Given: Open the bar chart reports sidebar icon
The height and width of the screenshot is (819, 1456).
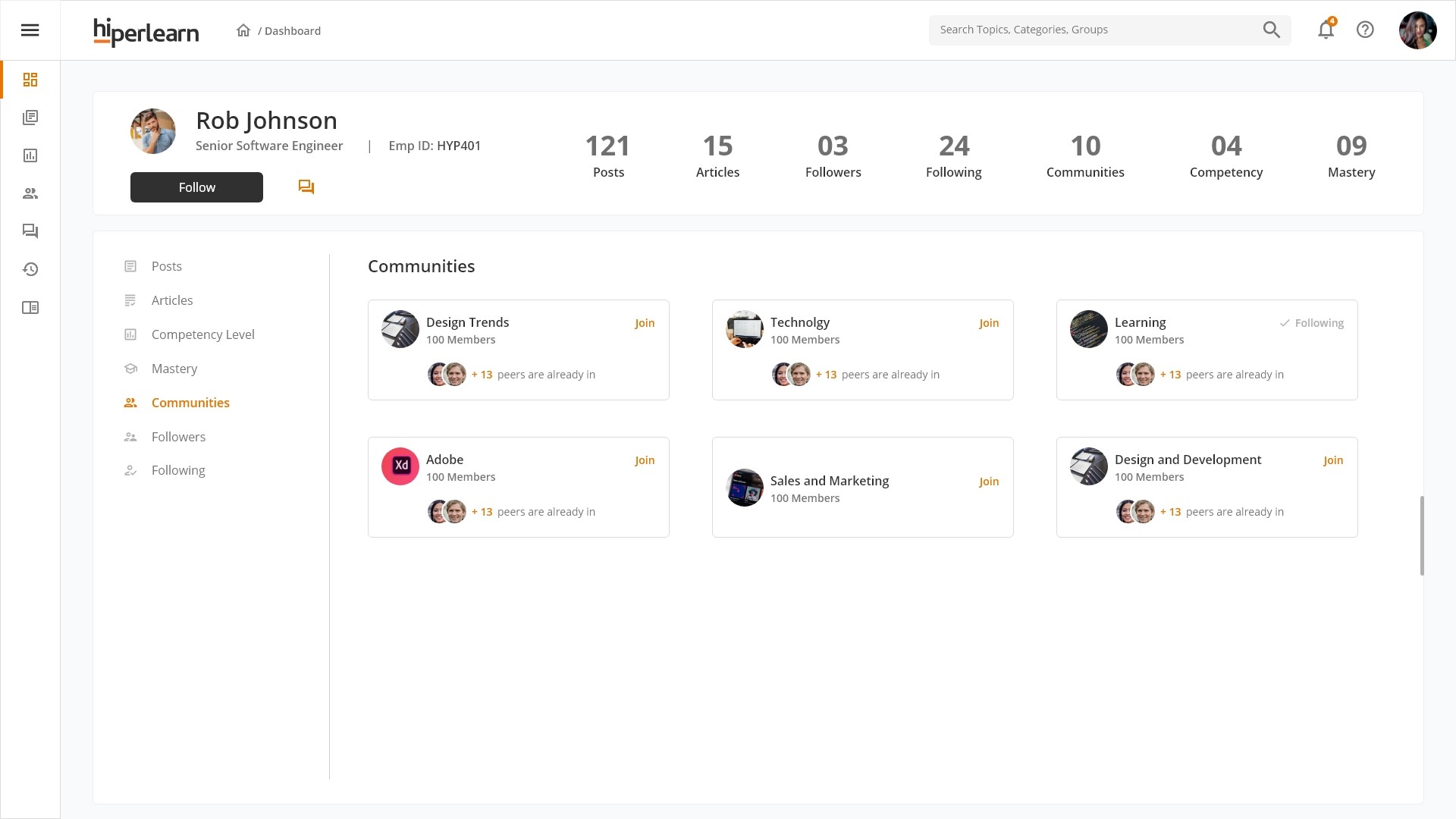Looking at the screenshot, I should [30, 155].
